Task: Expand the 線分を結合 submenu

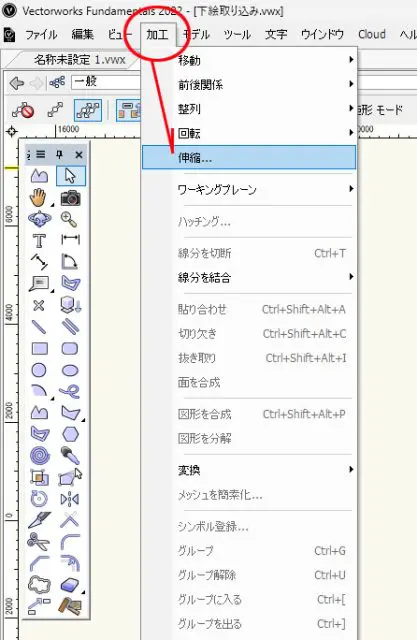Action: (x=249, y=278)
